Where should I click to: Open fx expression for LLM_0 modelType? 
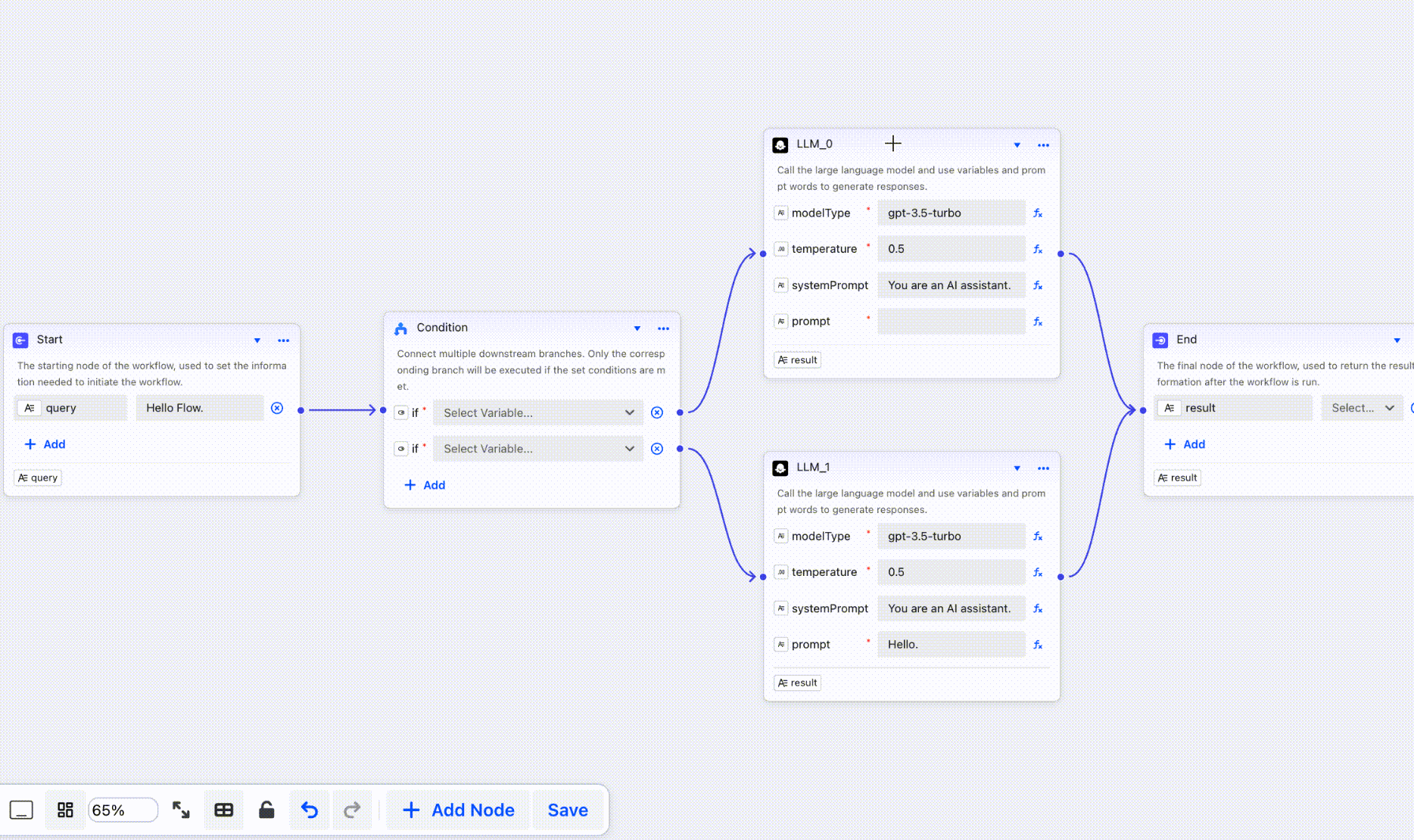(1038, 213)
